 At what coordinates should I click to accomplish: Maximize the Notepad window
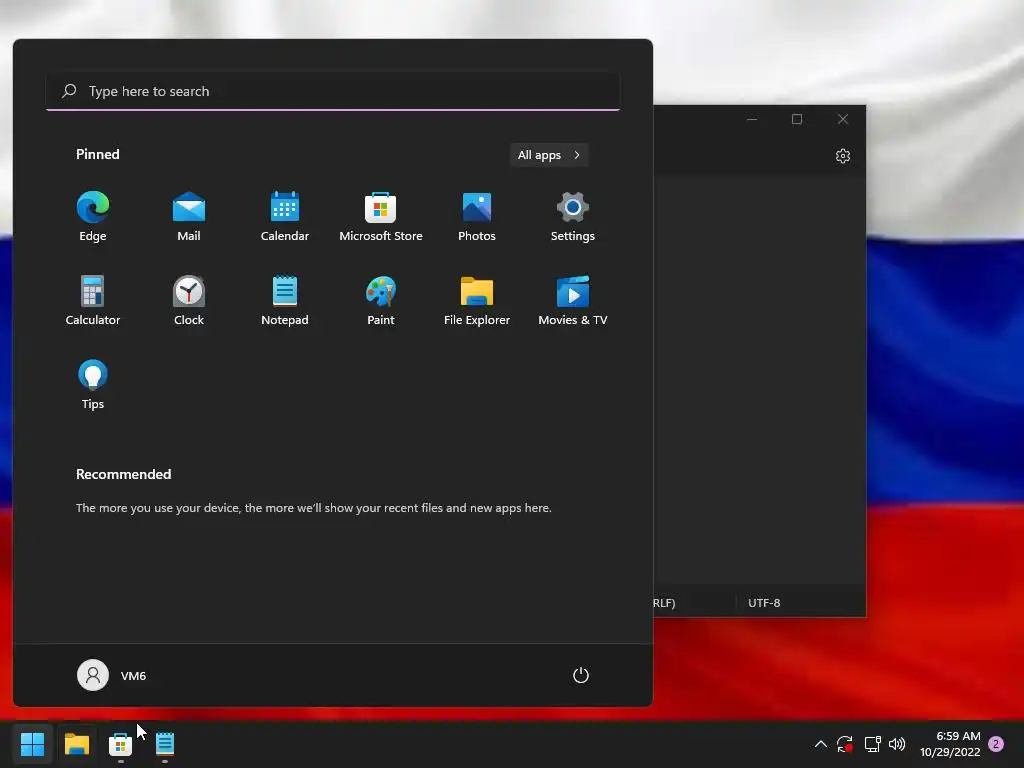click(x=797, y=119)
